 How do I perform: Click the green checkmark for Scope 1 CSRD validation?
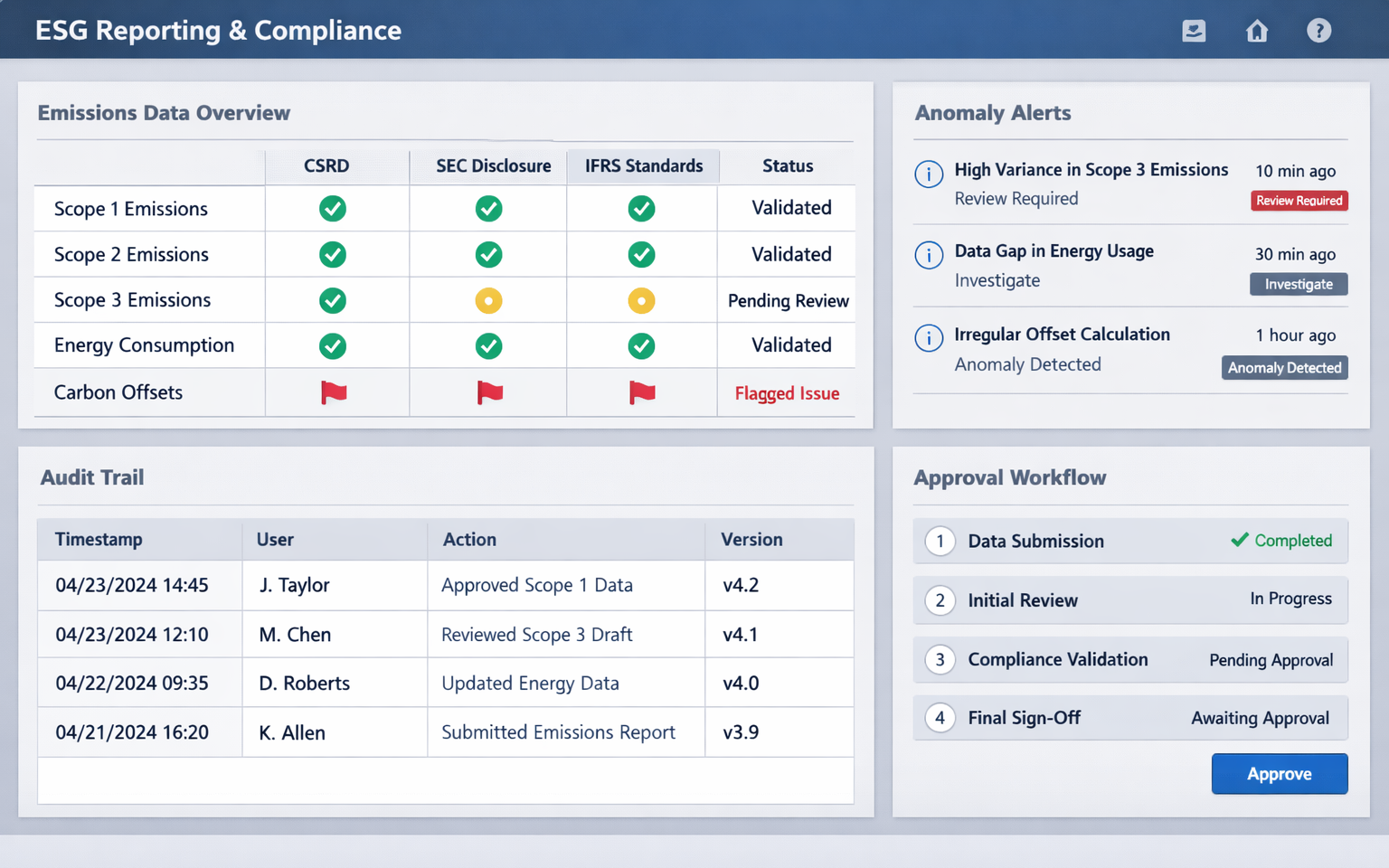click(x=333, y=208)
